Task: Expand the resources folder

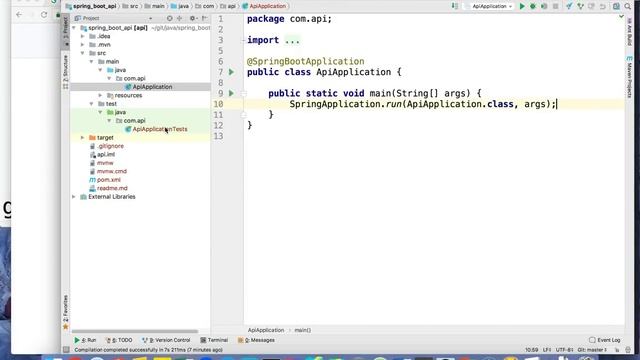Action: [x=100, y=96]
